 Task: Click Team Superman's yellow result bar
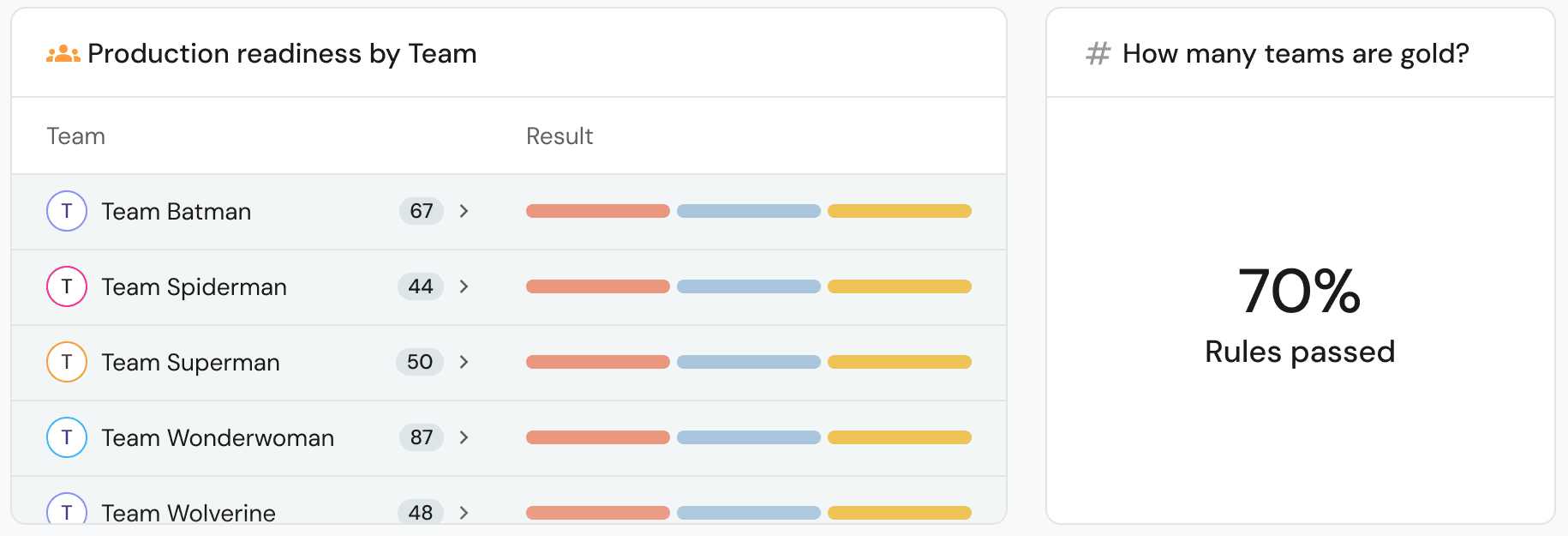pyautogui.click(x=899, y=362)
